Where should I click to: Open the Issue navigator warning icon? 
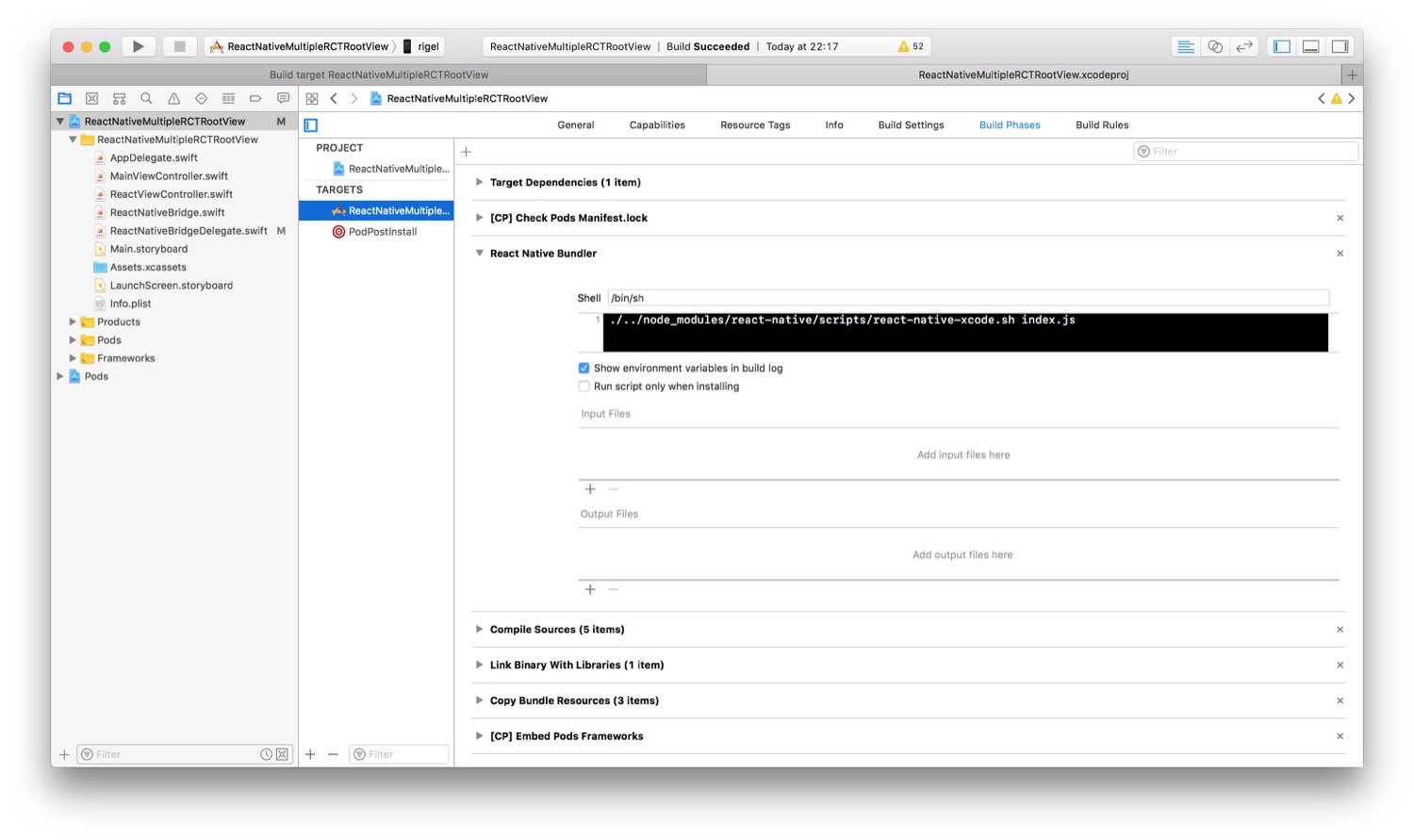(x=173, y=98)
